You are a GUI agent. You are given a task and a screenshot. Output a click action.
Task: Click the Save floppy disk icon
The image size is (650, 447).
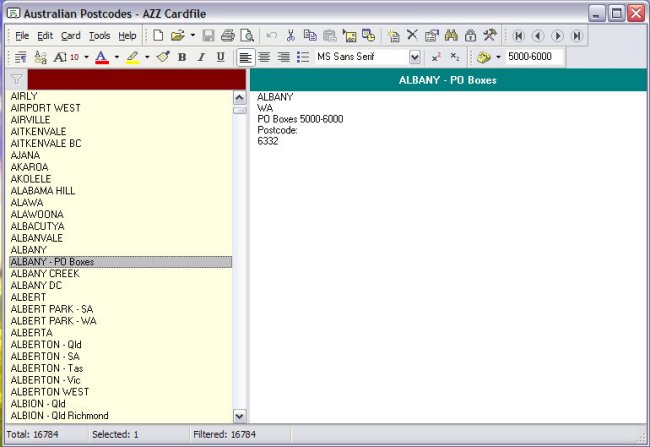pos(208,36)
